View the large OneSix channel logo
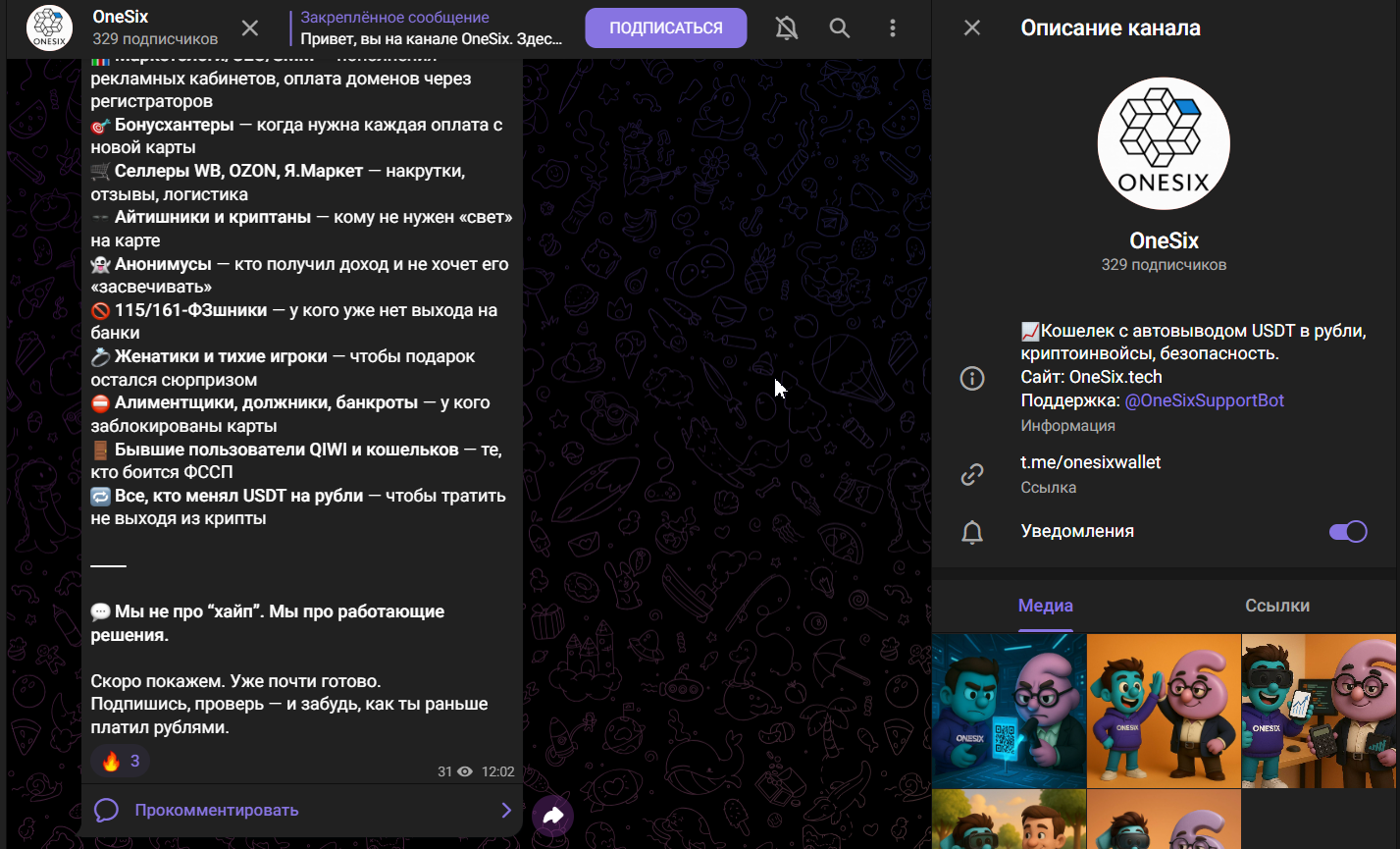The height and width of the screenshot is (849, 1400). (x=1164, y=143)
